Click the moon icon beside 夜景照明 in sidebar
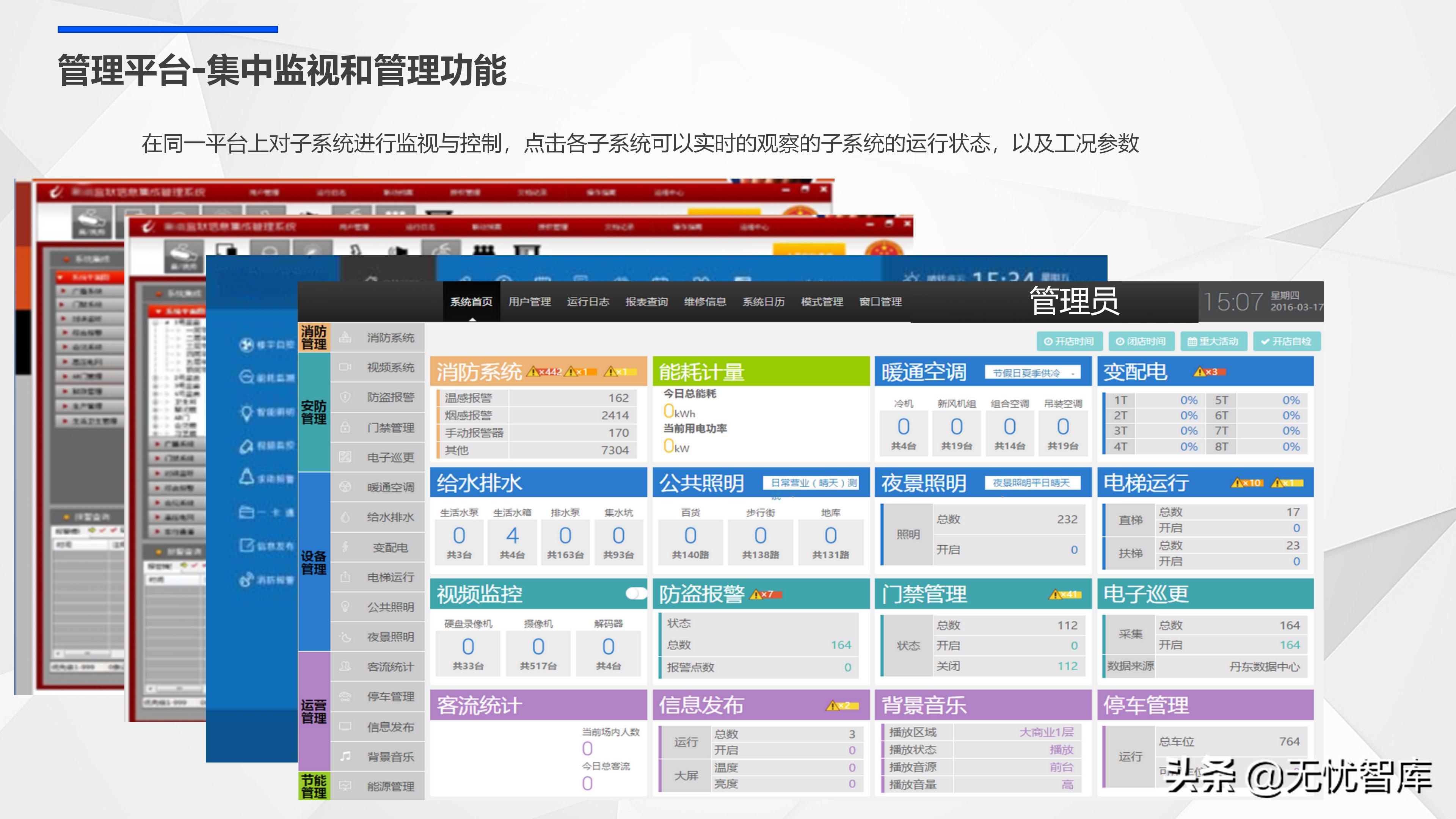This screenshot has height=819, width=1456. [345, 637]
